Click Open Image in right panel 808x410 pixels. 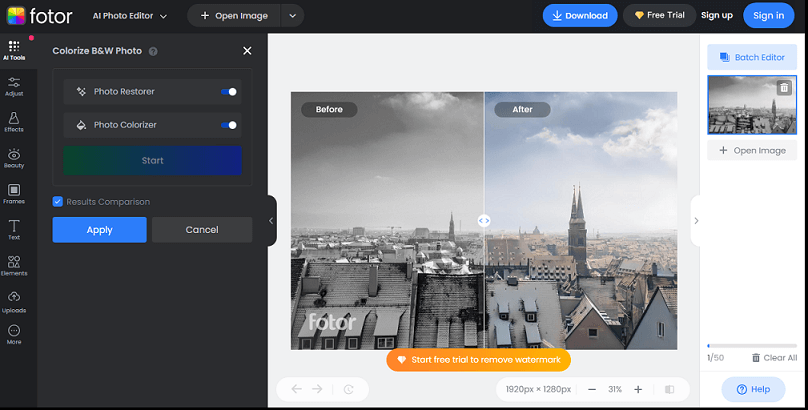tap(752, 150)
